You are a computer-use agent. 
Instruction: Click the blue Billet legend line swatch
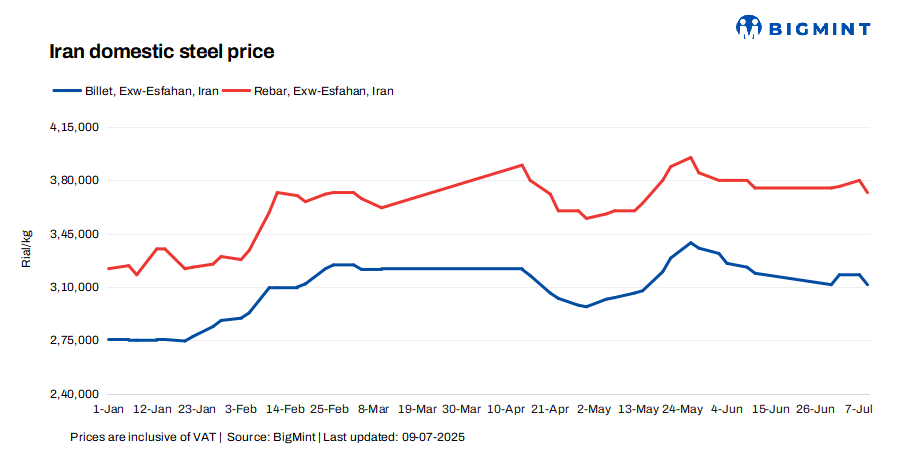tap(66, 91)
